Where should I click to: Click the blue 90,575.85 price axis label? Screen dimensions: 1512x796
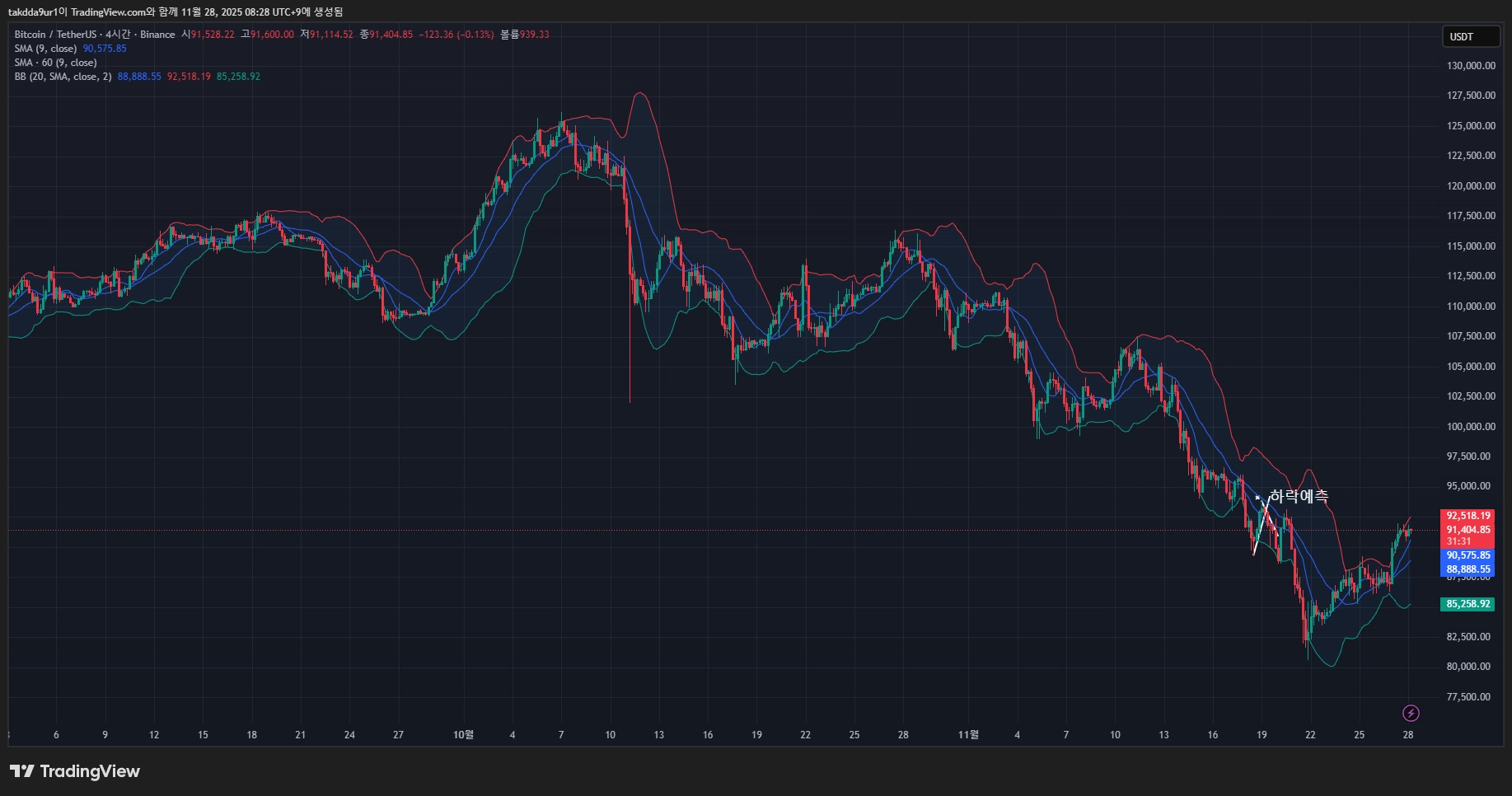click(1468, 555)
